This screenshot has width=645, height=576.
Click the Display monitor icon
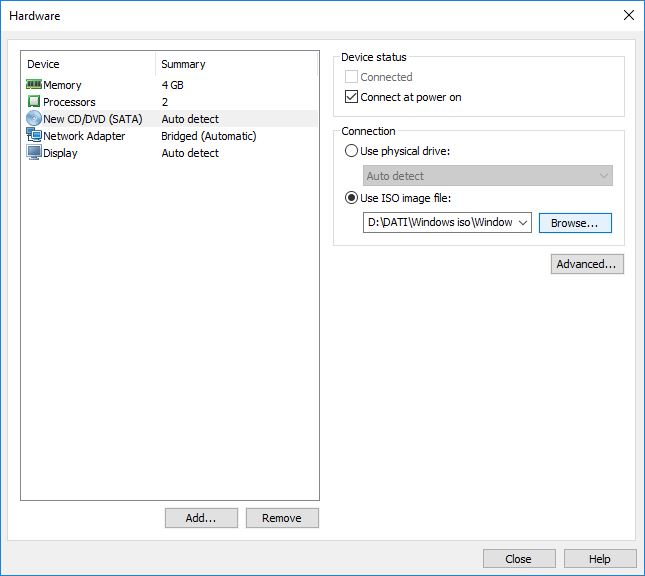tap(34, 152)
